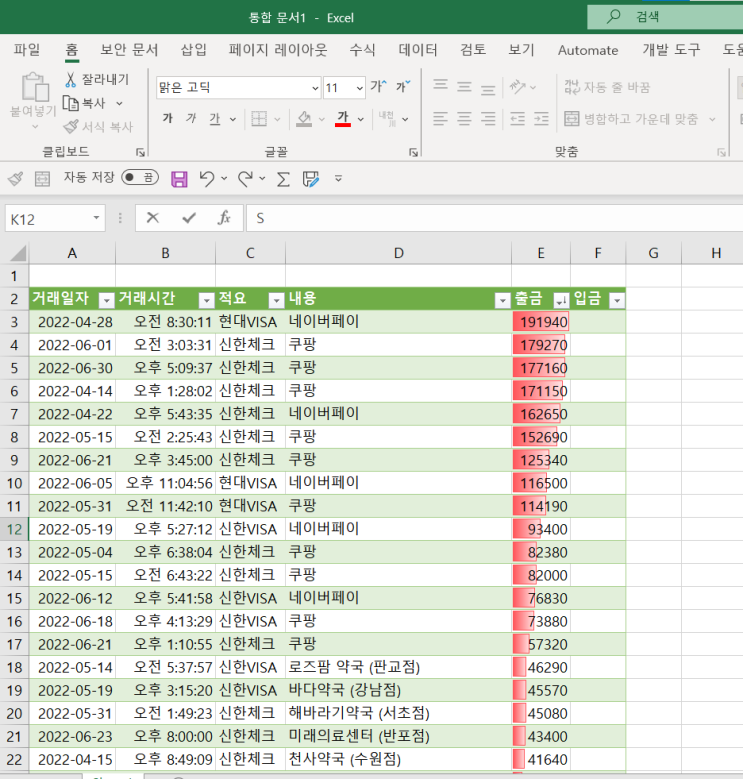Click 자동 줄 바꿈 (Wrap Text) button
The image size is (743, 779).
[x=607, y=87]
